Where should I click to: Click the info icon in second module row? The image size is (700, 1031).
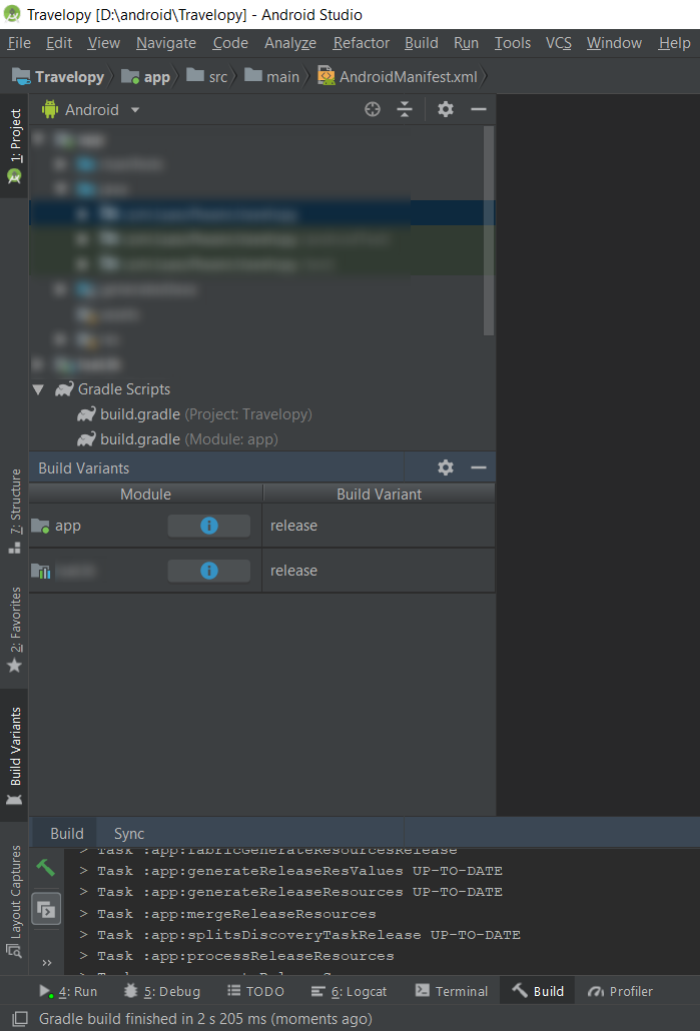(x=209, y=571)
